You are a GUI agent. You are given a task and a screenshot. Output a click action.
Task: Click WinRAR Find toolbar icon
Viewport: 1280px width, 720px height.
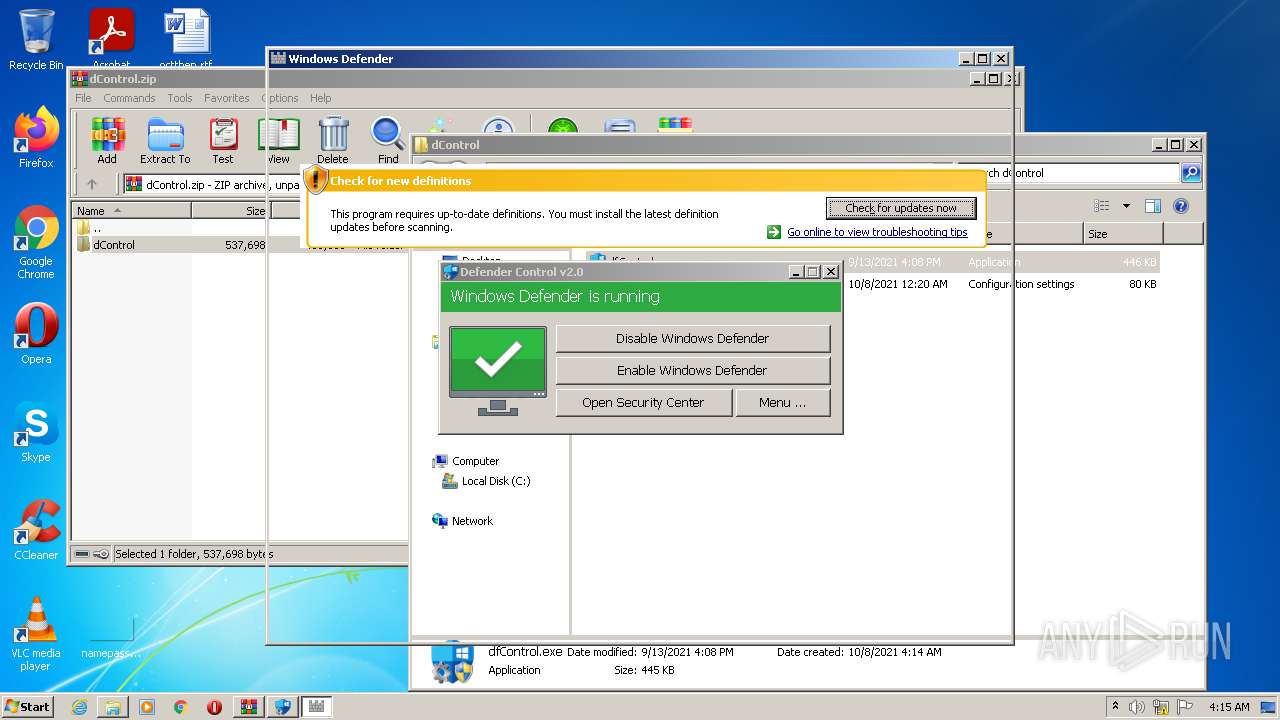click(388, 141)
